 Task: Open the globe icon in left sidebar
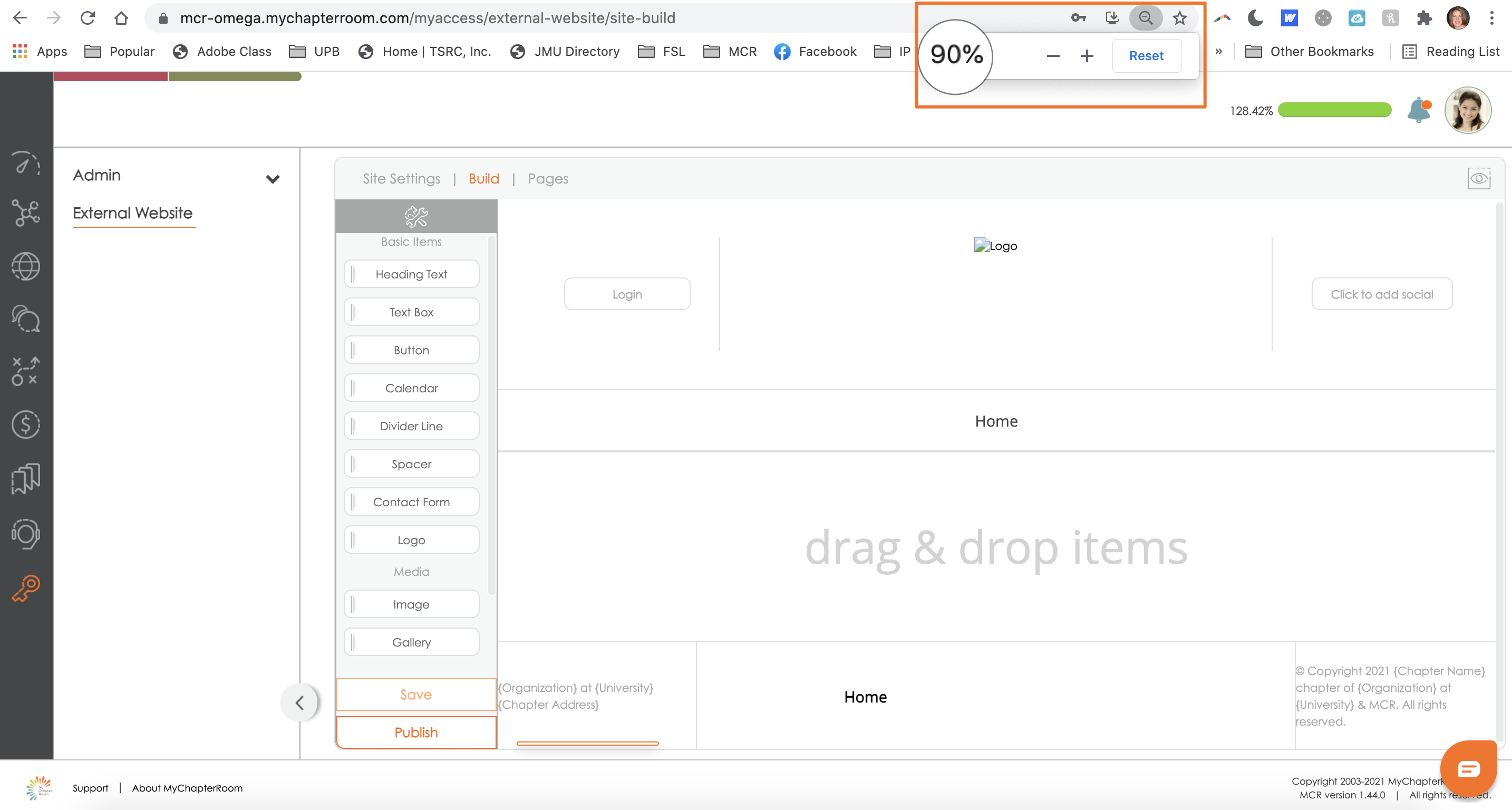pyautogui.click(x=26, y=266)
